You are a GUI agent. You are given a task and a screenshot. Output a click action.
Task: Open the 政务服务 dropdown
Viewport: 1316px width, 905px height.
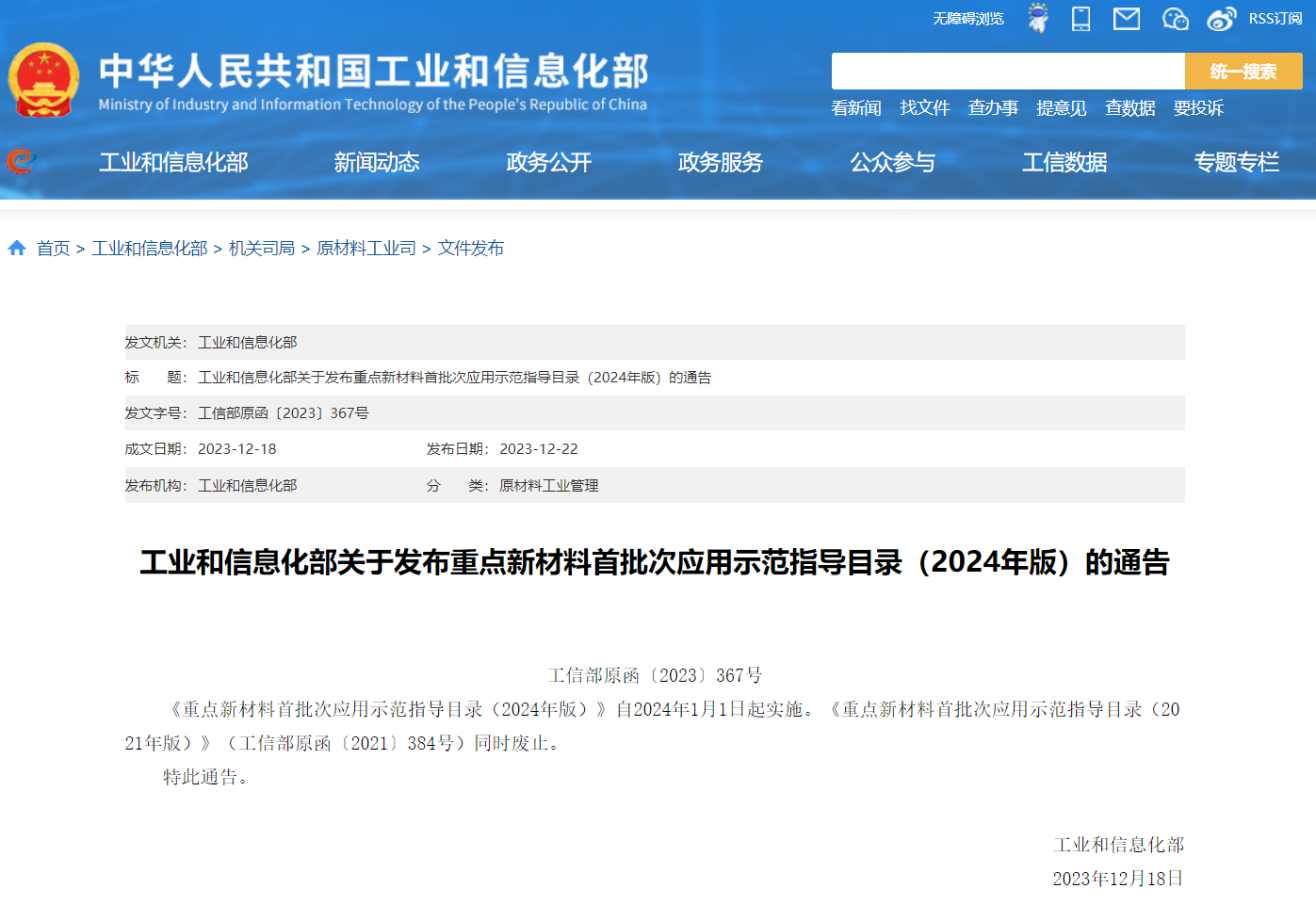pos(719,162)
